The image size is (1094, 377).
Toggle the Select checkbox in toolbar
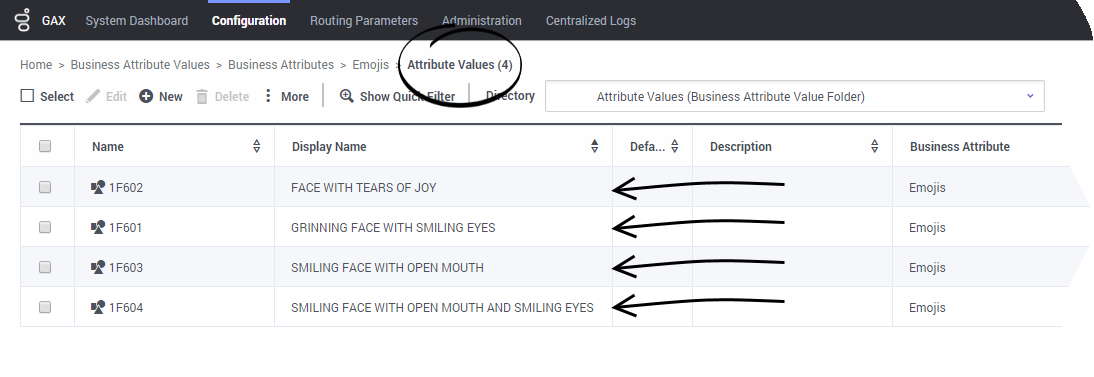pos(27,96)
